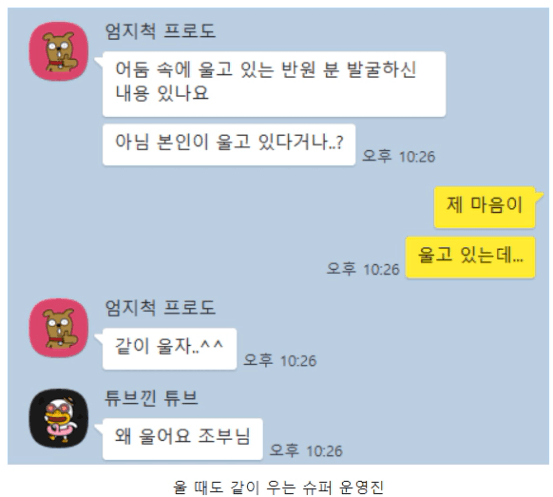Click the bubble tail of 같이 울자 message

click(x=98, y=338)
